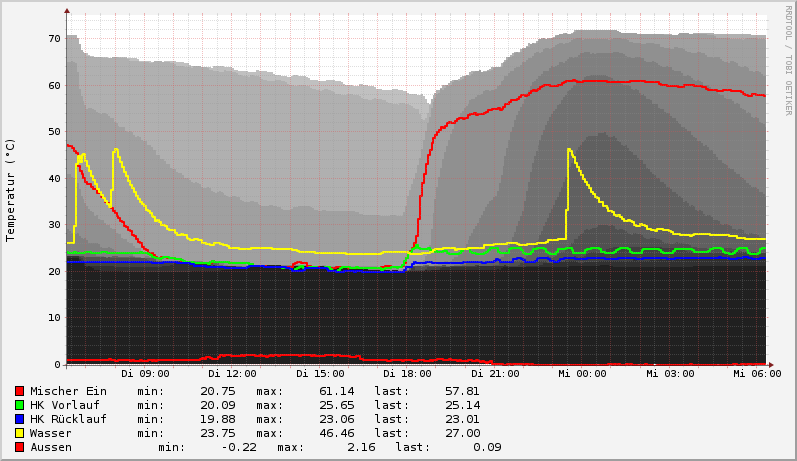
Task: Click the red Aussen legend swatch
Action: click(19, 447)
